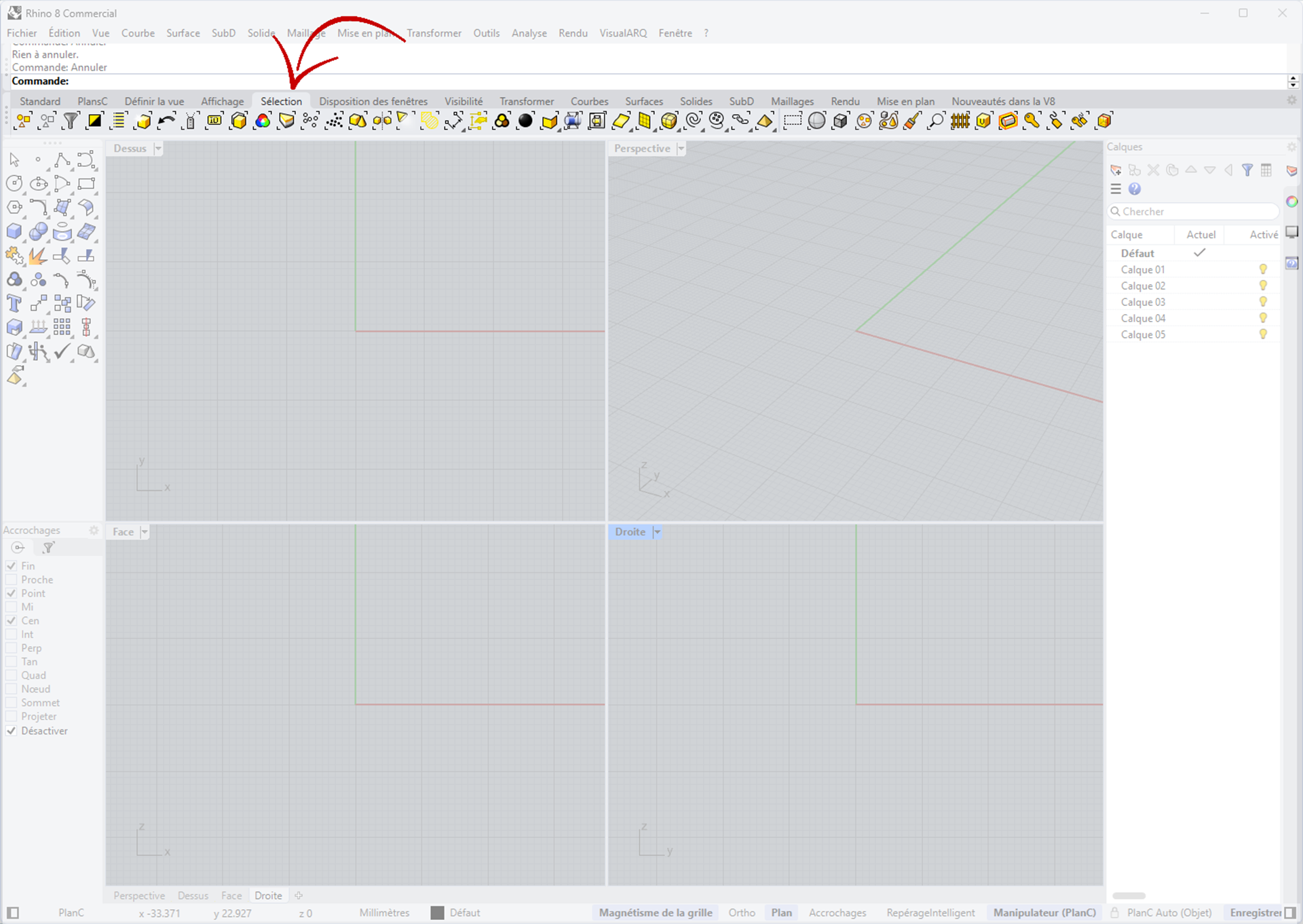Open the Dessus viewport dropdown arrow

pyautogui.click(x=158, y=149)
